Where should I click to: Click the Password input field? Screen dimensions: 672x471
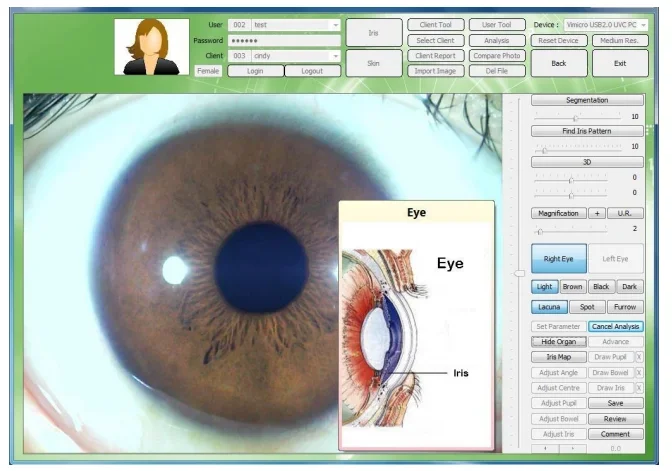click(x=285, y=41)
